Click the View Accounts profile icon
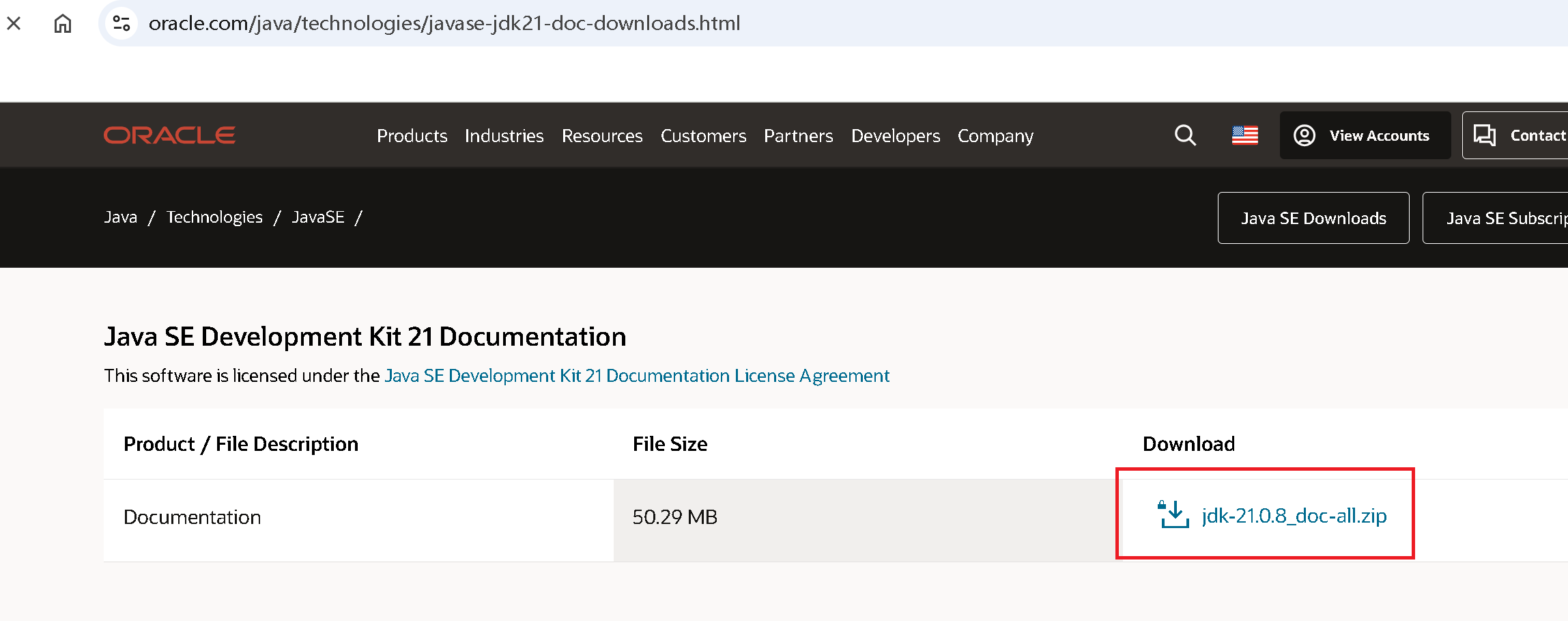The image size is (1568, 621). pos(1304,135)
